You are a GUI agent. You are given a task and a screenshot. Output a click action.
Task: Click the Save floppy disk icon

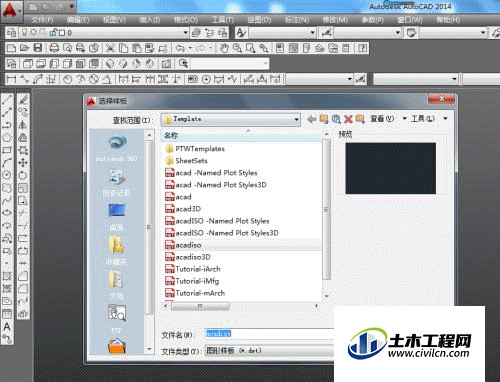[38, 48]
